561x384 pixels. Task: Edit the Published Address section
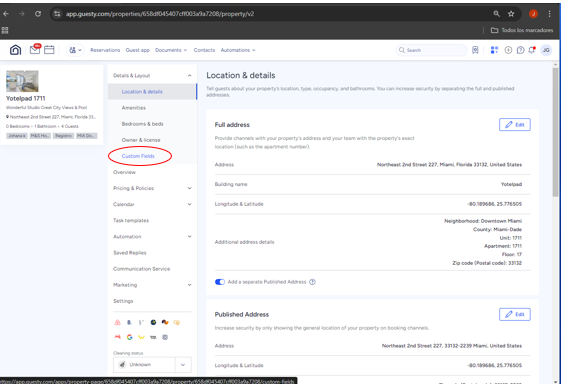click(x=514, y=314)
